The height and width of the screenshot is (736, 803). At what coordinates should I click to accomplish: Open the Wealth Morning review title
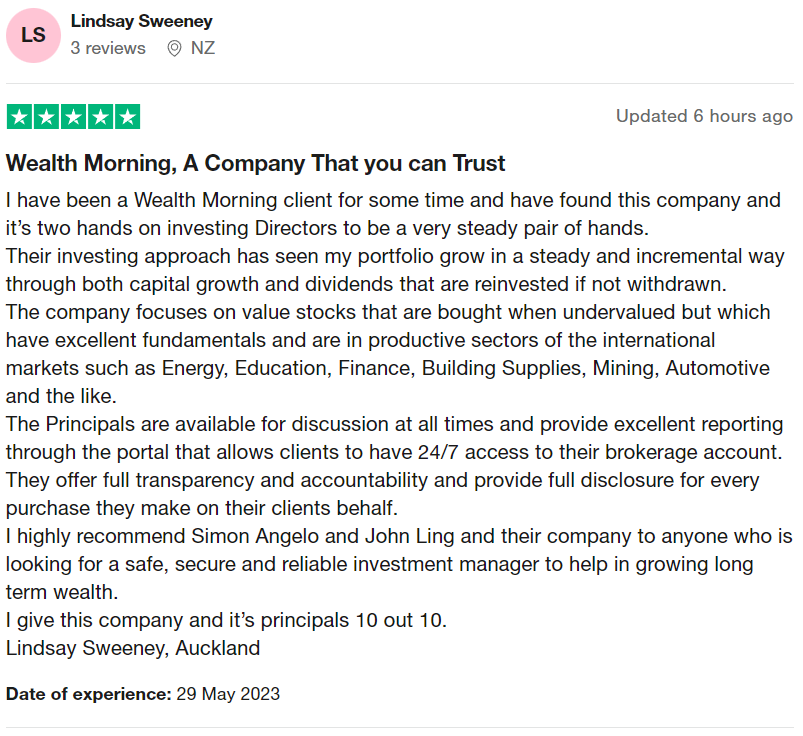[256, 163]
